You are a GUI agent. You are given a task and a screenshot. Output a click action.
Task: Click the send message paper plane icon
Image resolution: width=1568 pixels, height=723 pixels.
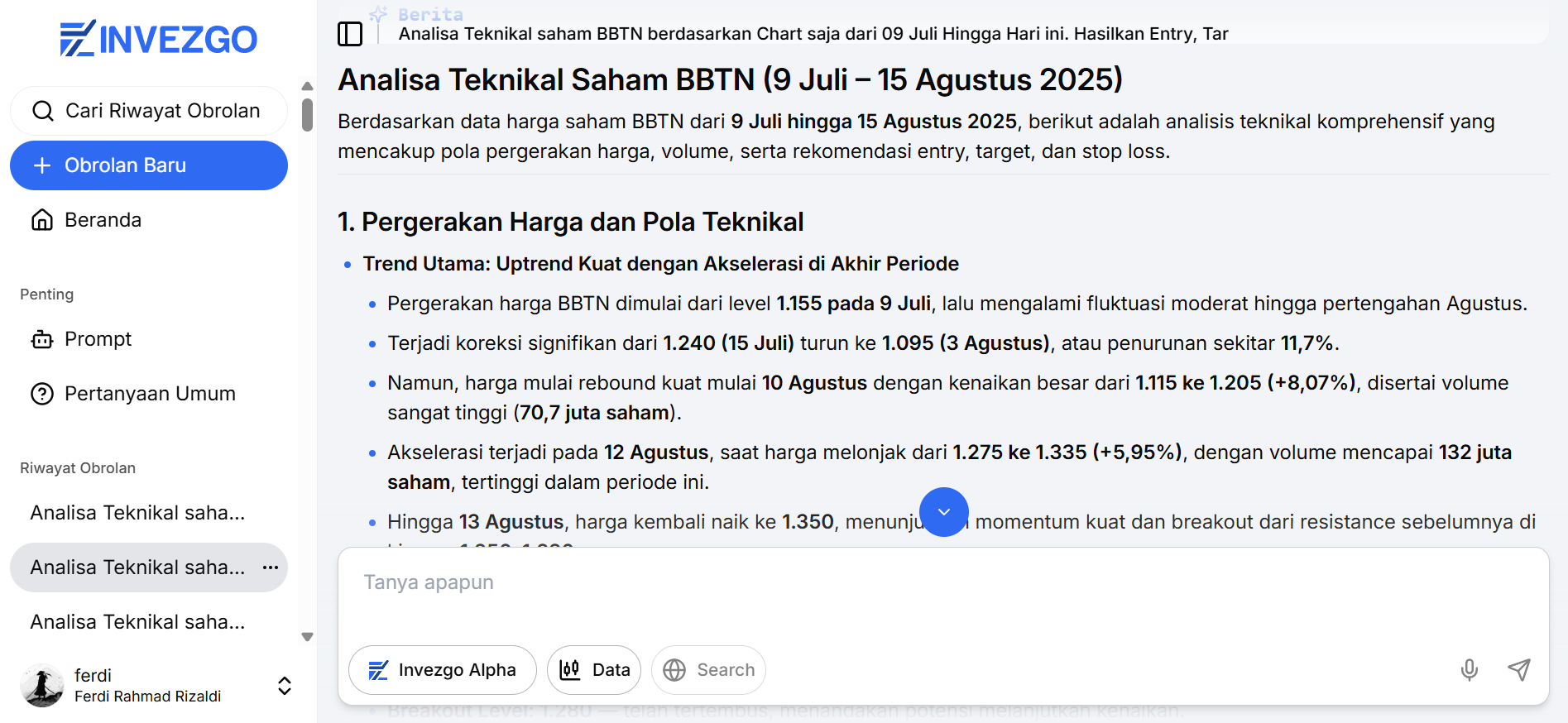point(1519,670)
